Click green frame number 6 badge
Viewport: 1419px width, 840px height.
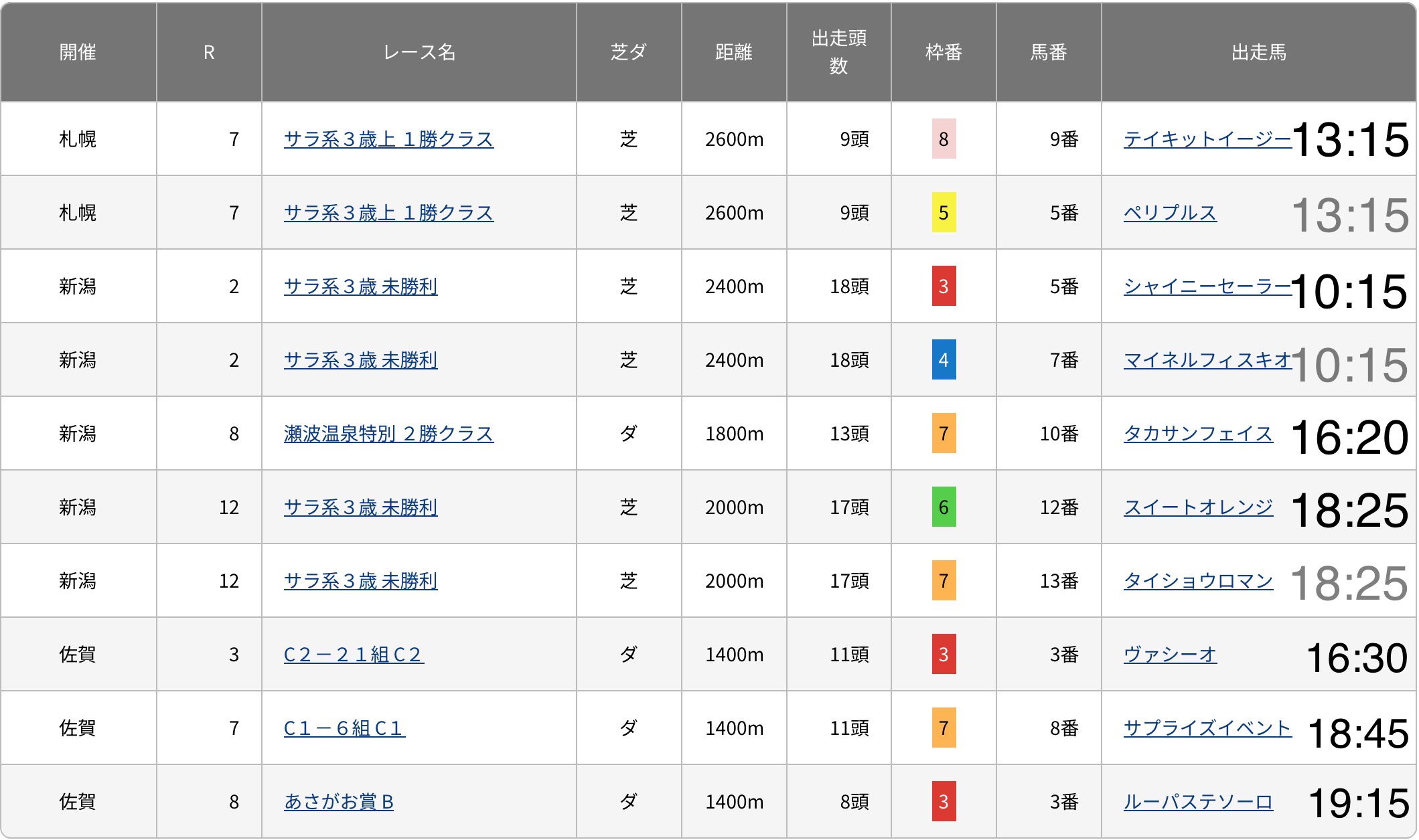coord(943,507)
